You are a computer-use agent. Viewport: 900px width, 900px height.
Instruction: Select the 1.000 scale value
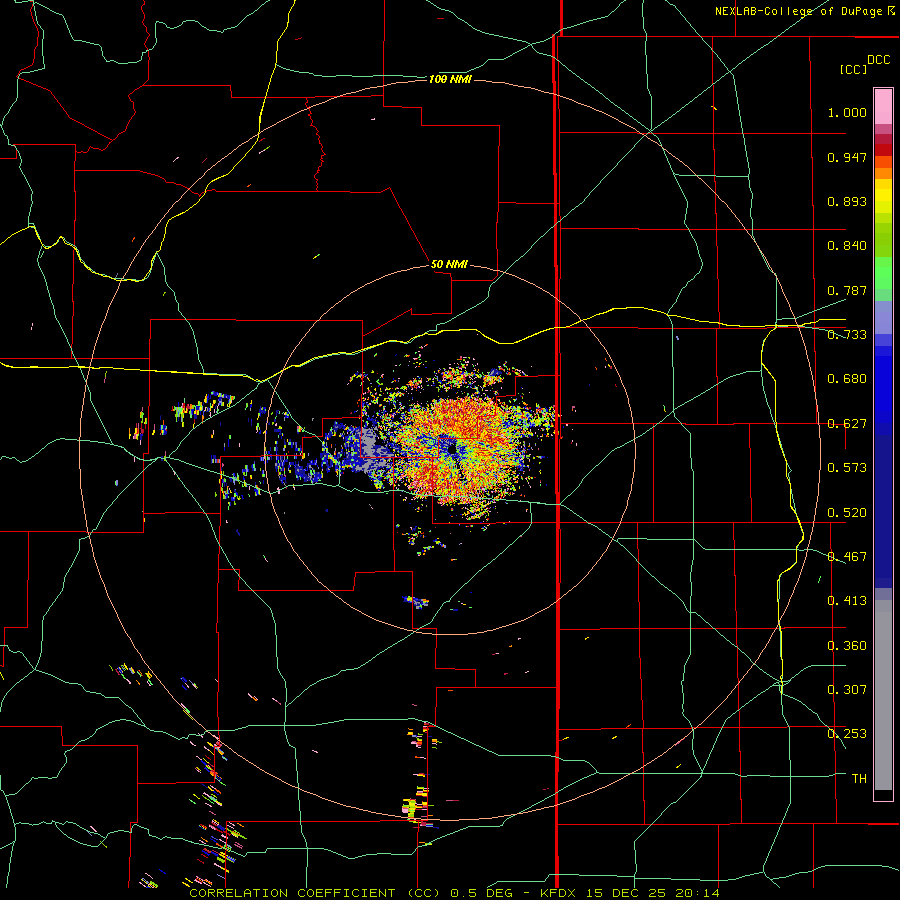point(847,112)
